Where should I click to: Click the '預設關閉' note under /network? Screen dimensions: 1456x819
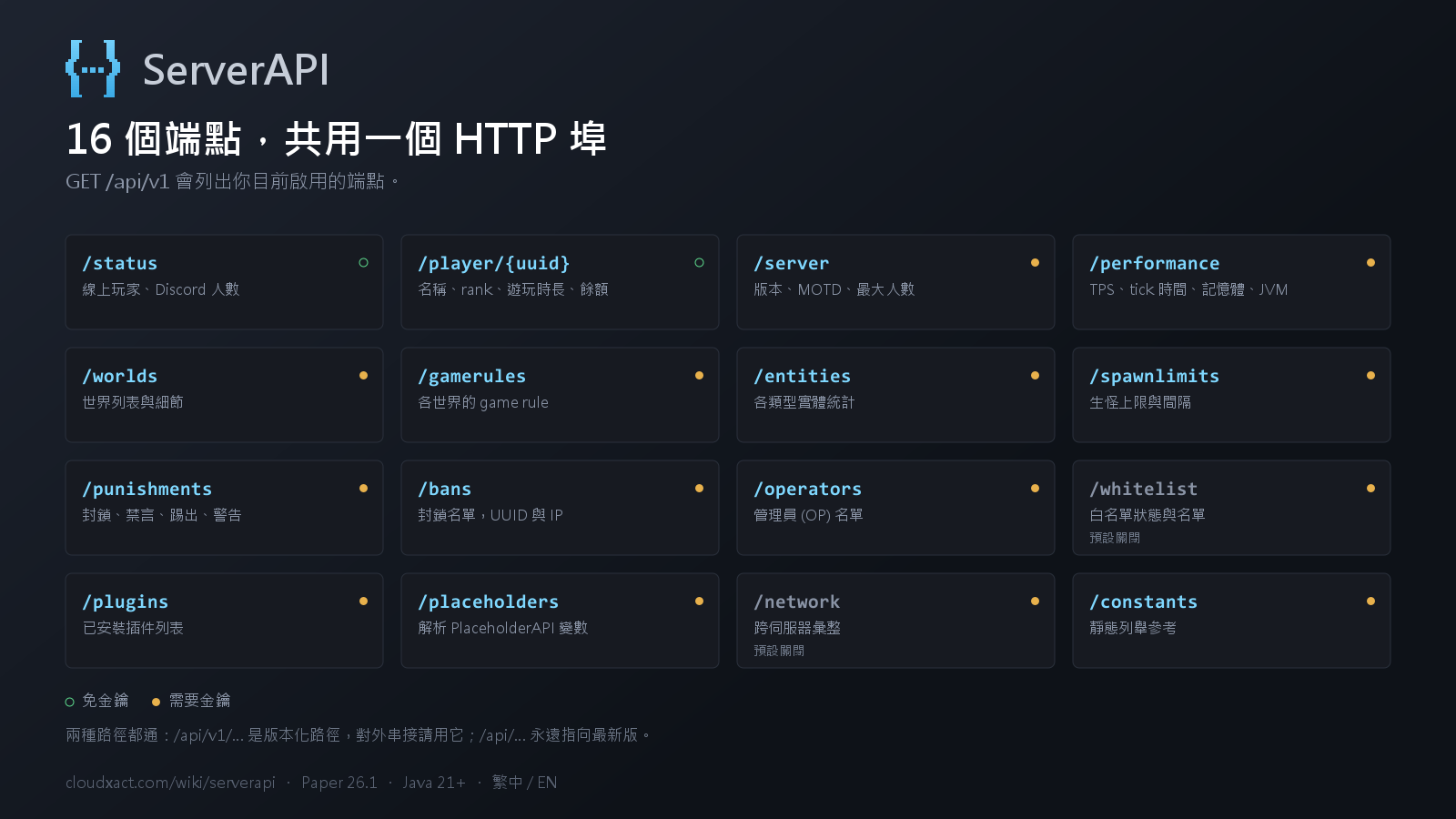click(x=779, y=651)
